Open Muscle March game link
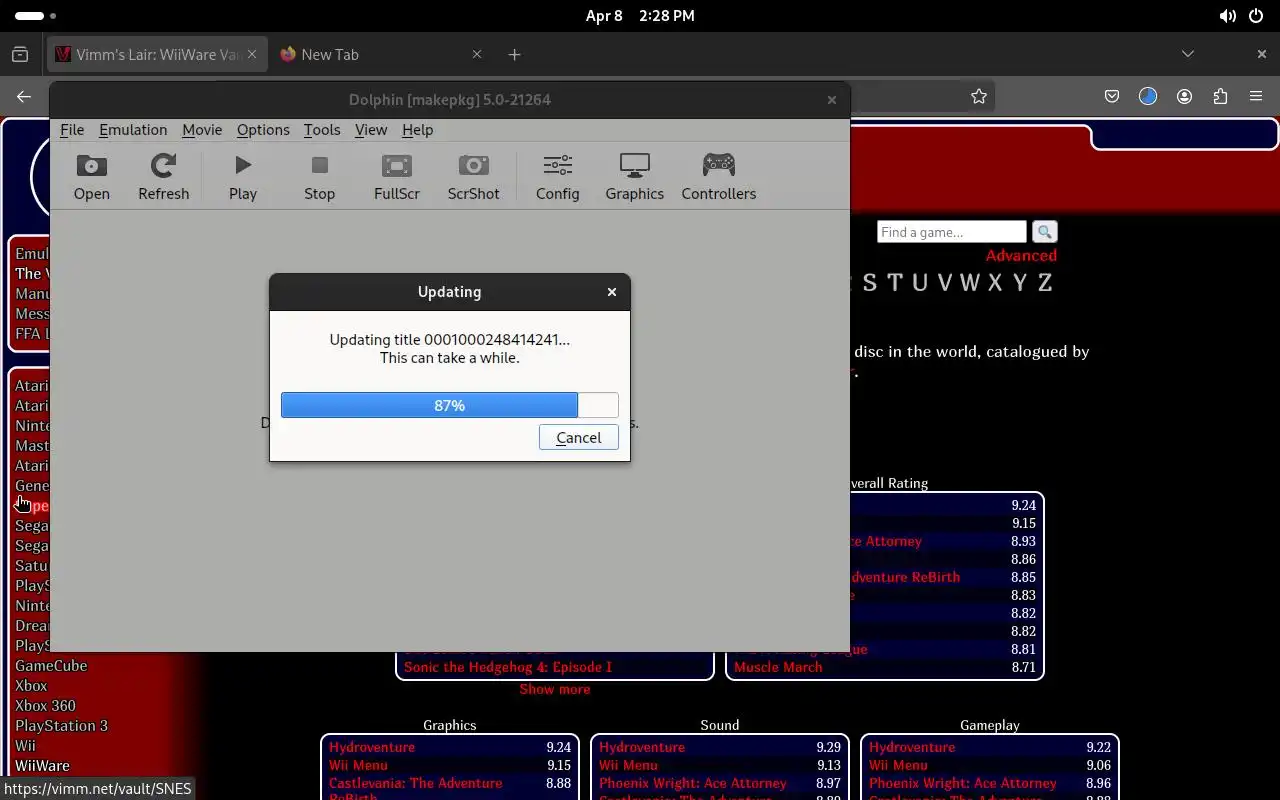 [778, 667]
